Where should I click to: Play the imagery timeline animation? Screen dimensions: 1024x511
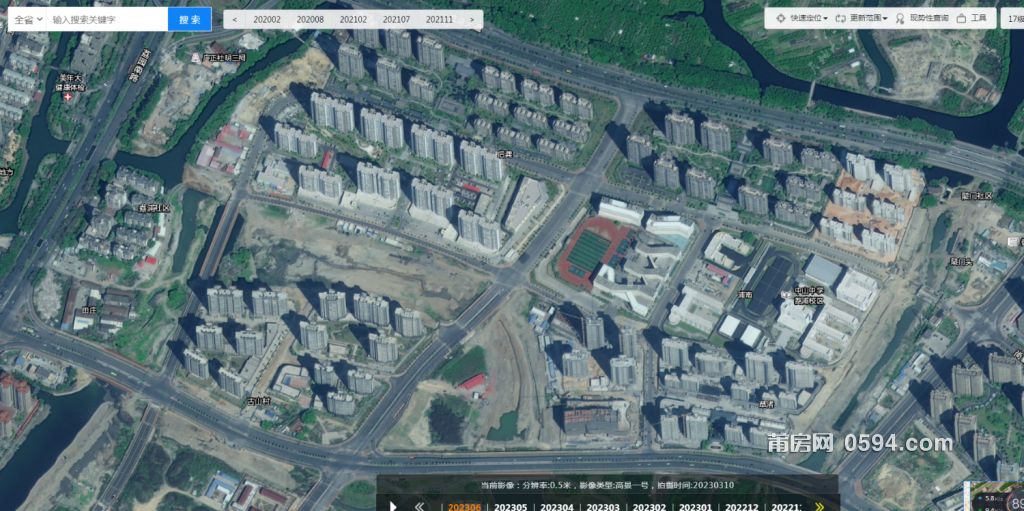(393, 506)
